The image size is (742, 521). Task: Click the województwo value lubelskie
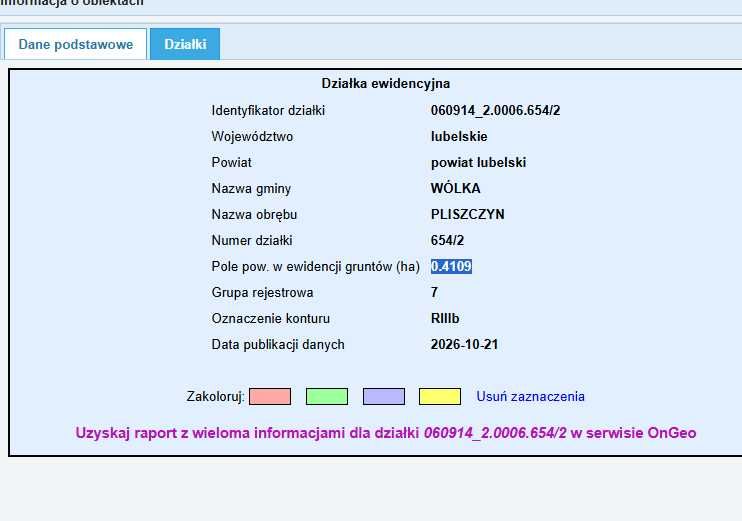point(459,137)
